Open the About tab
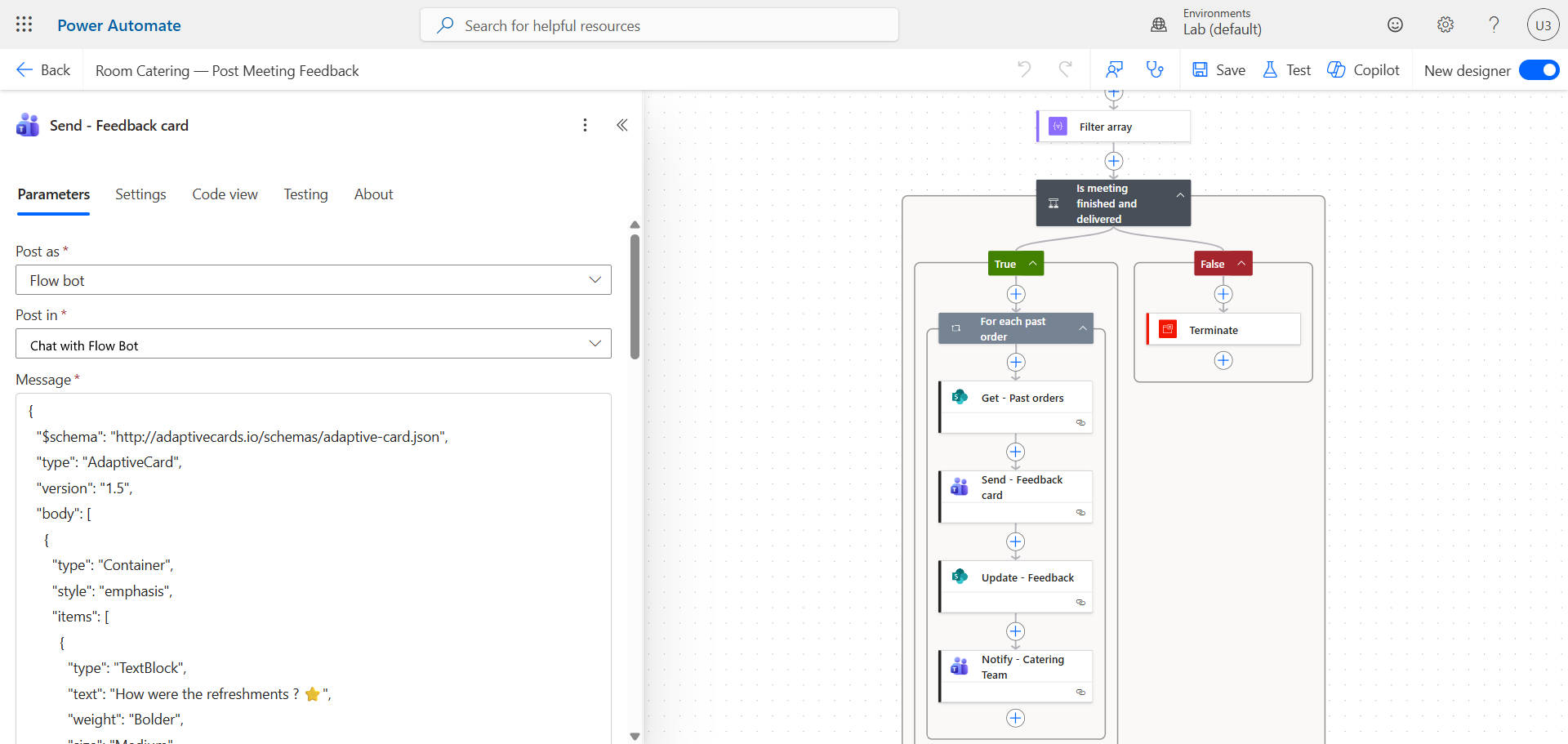This screenshot has width=1568, height=744. point(374,194)
